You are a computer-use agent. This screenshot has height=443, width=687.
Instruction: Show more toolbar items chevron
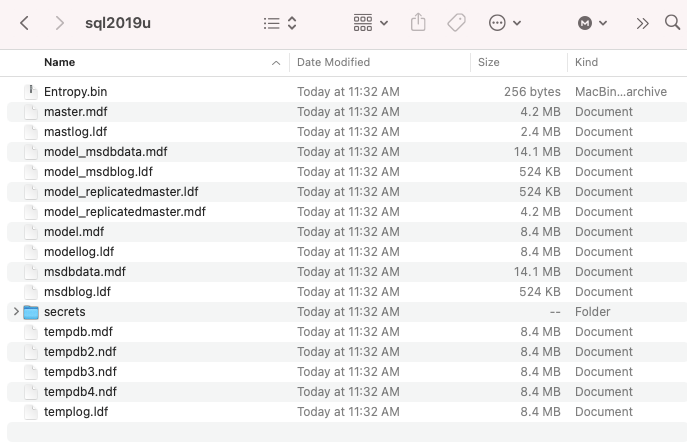click(x=643, y=23)
